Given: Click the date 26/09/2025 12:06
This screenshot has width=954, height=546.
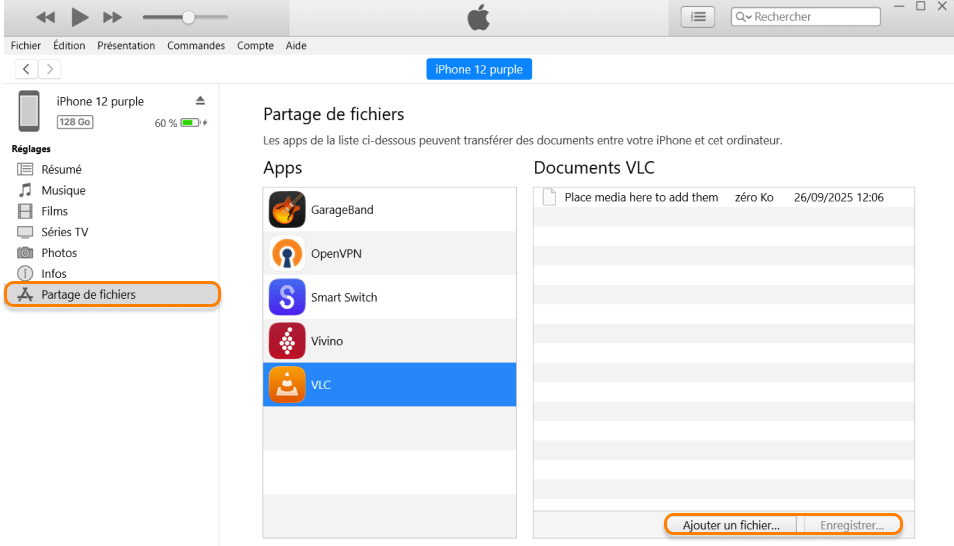Looking at the screenshot, I should [838, 197].
